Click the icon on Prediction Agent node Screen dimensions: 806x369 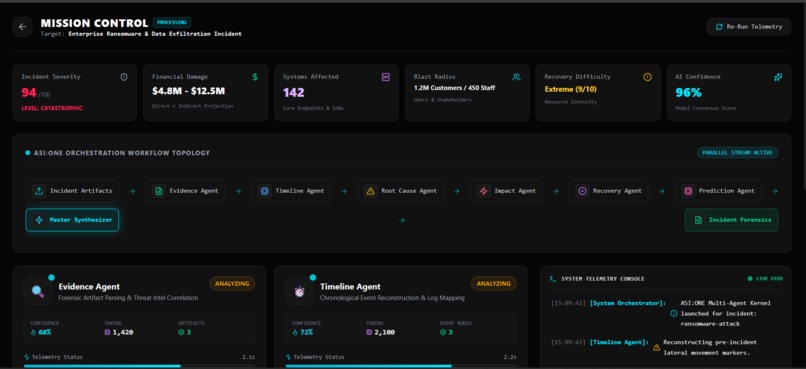tap(688, 191)
